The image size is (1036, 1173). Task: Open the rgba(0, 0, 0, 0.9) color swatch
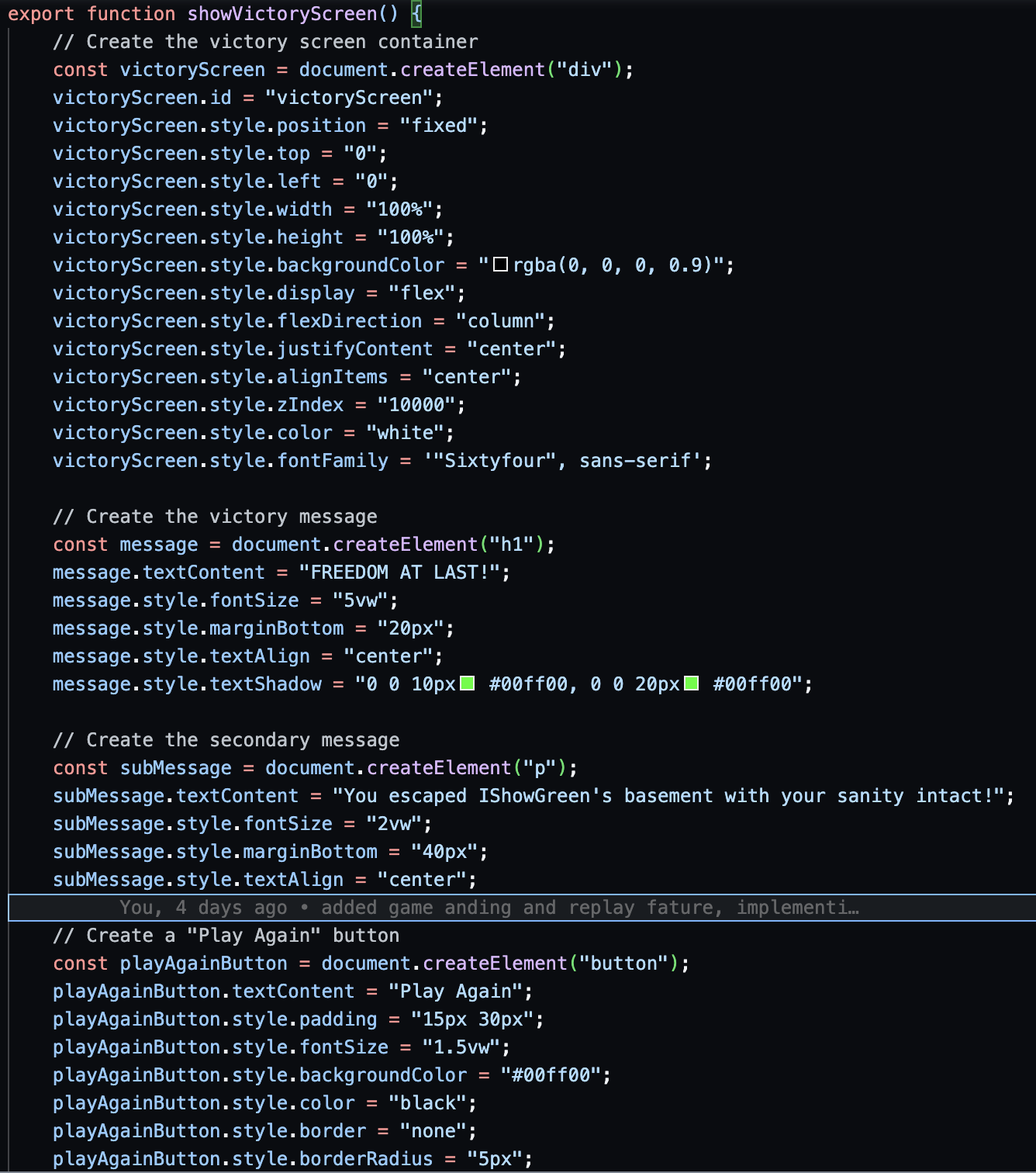pyautogui.click(x=500, y=265)
